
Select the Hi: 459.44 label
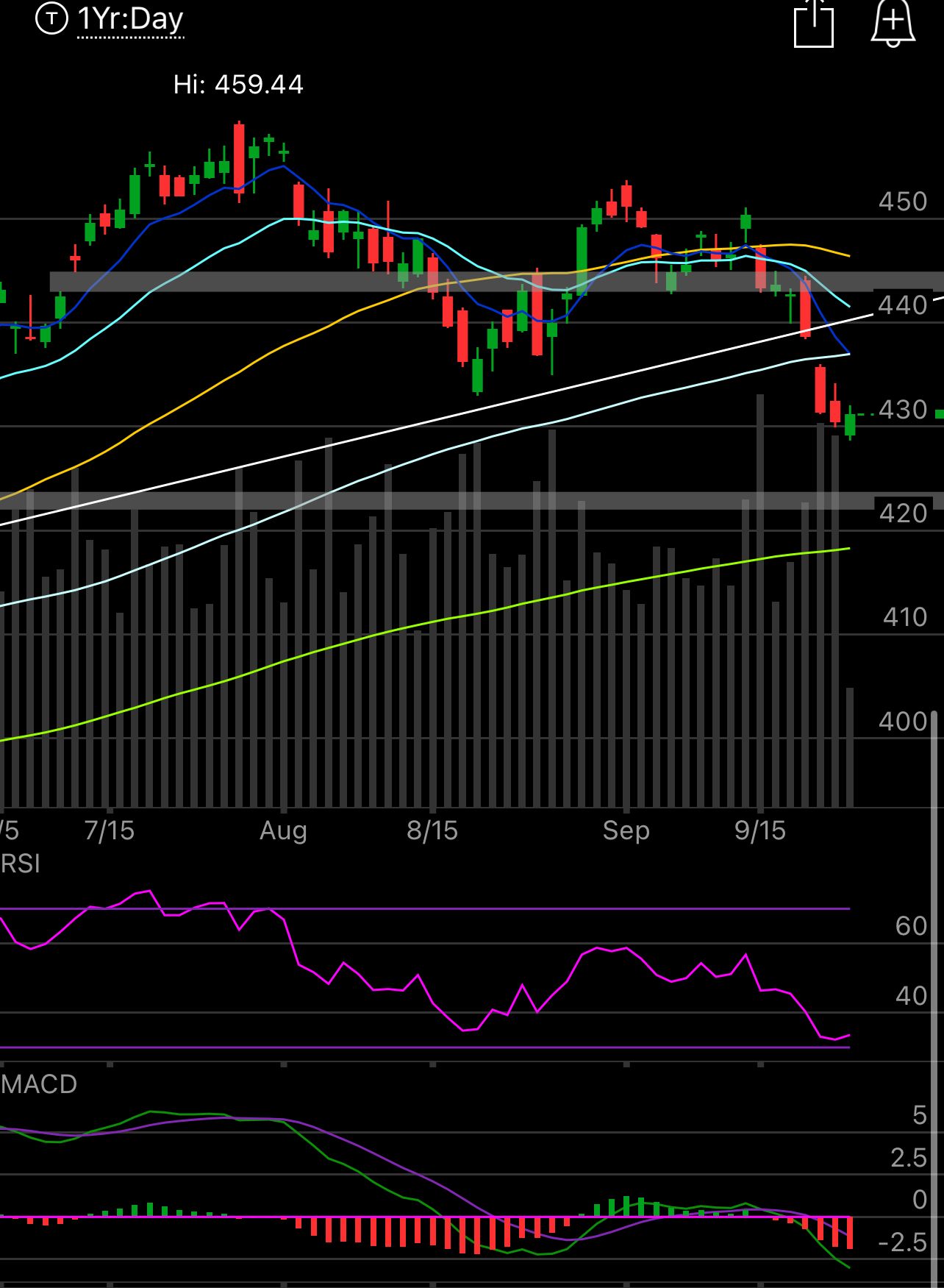pyautogui.click(x=238, y=85)
